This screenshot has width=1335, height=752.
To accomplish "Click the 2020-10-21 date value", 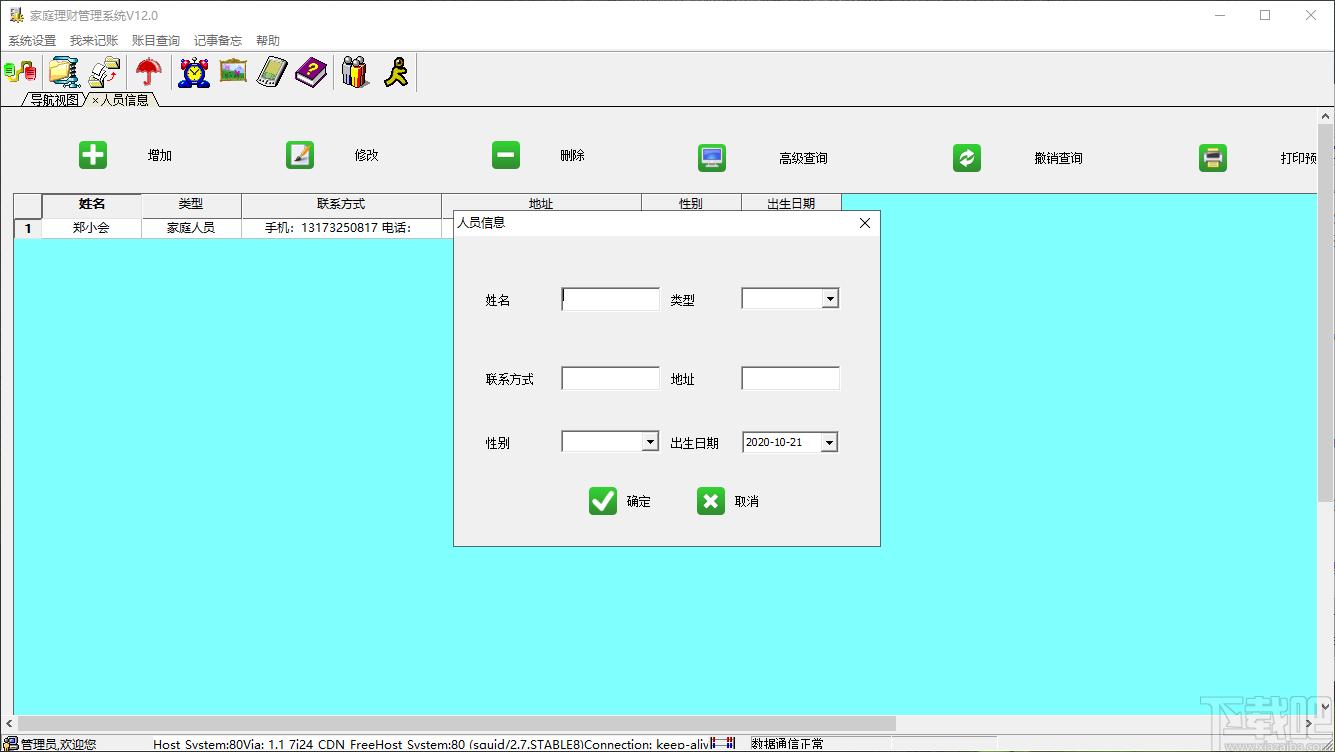I will (x=774, y=442).
